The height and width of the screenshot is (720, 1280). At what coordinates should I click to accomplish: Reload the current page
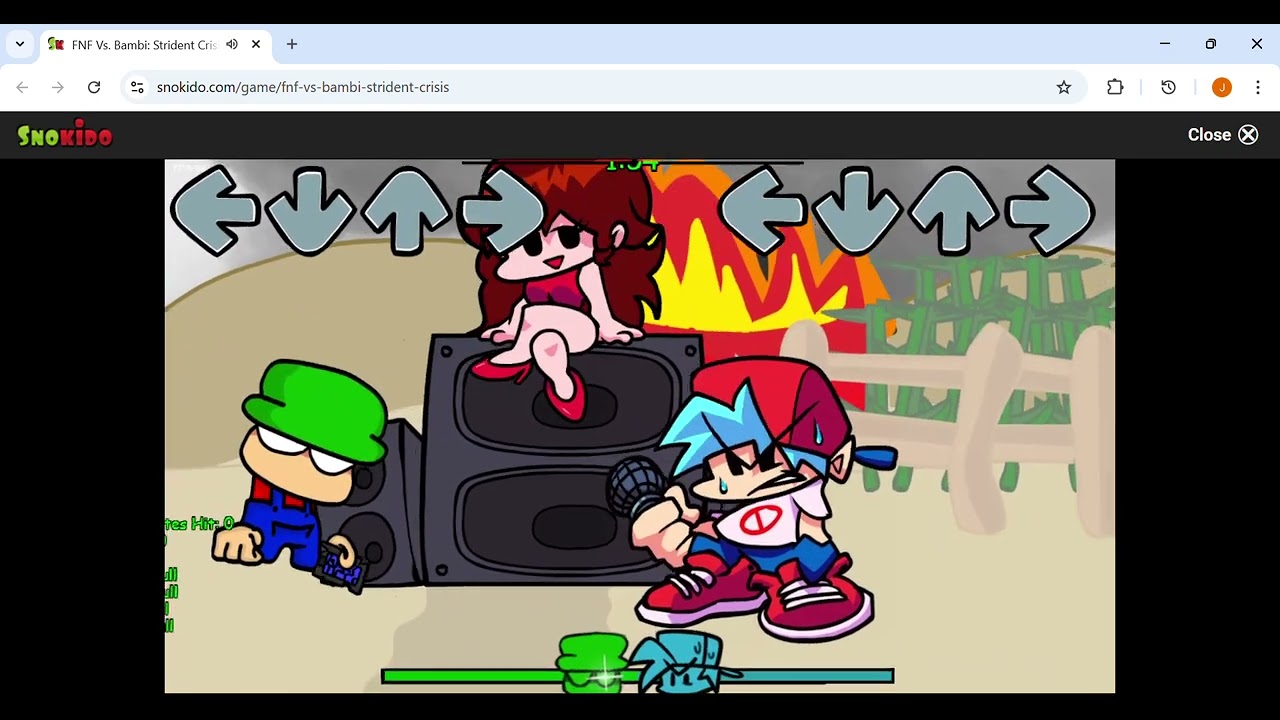[x=94, y=87]
